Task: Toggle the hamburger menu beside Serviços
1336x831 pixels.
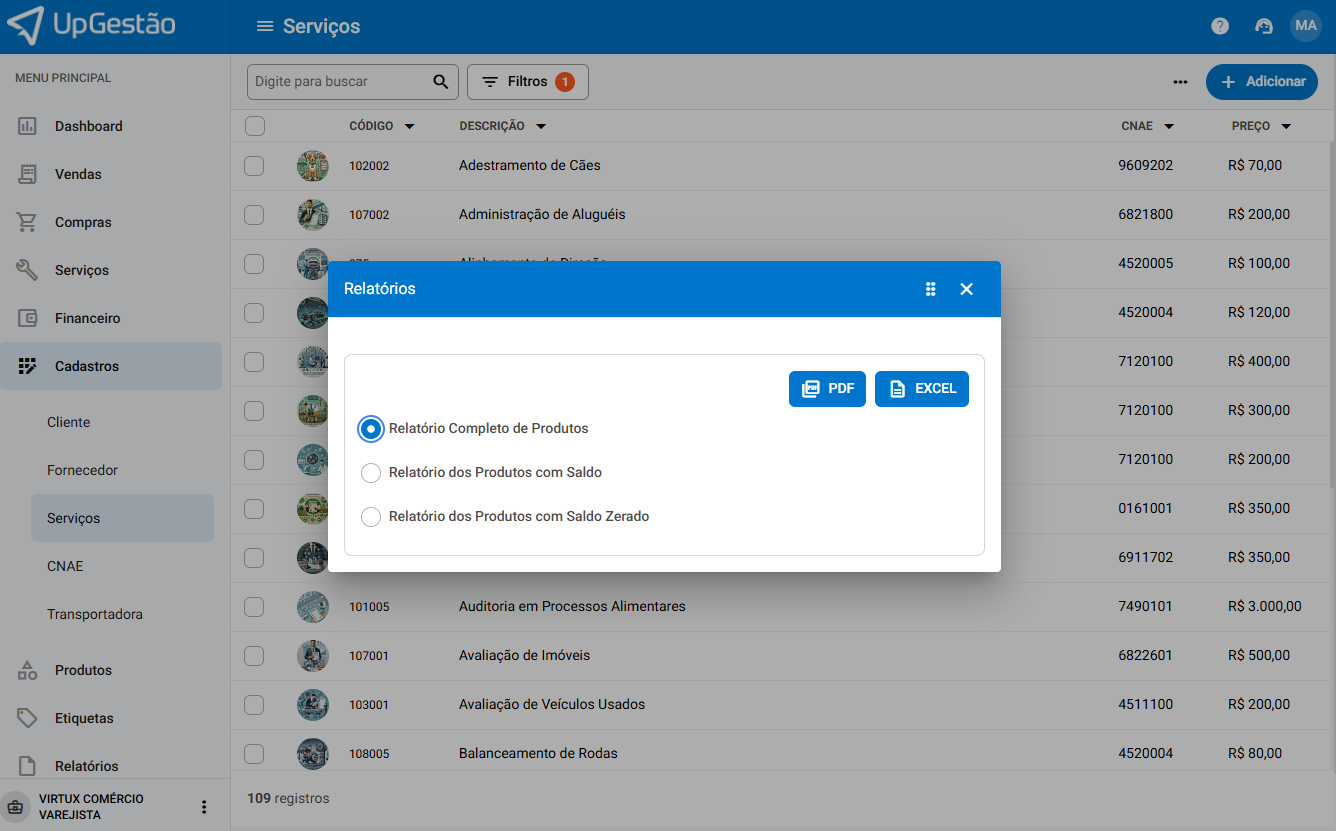Action: [x=265, y=27]
